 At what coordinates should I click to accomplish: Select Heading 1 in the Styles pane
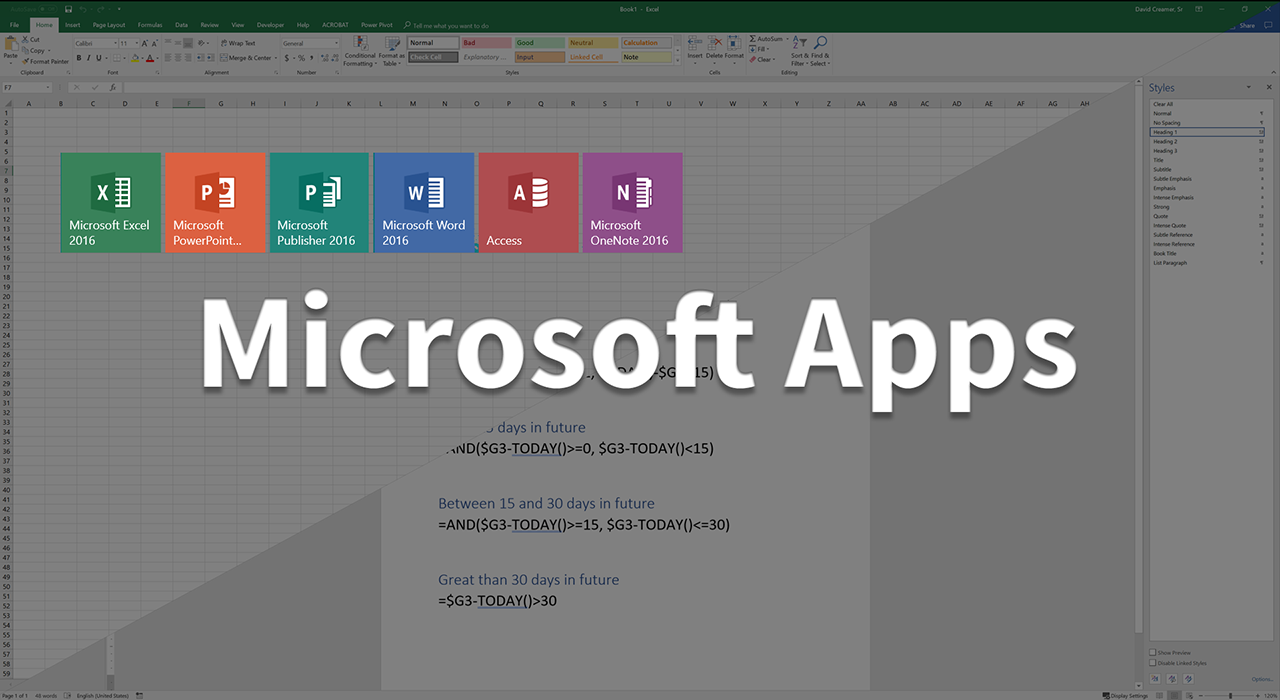(1208, 132)
